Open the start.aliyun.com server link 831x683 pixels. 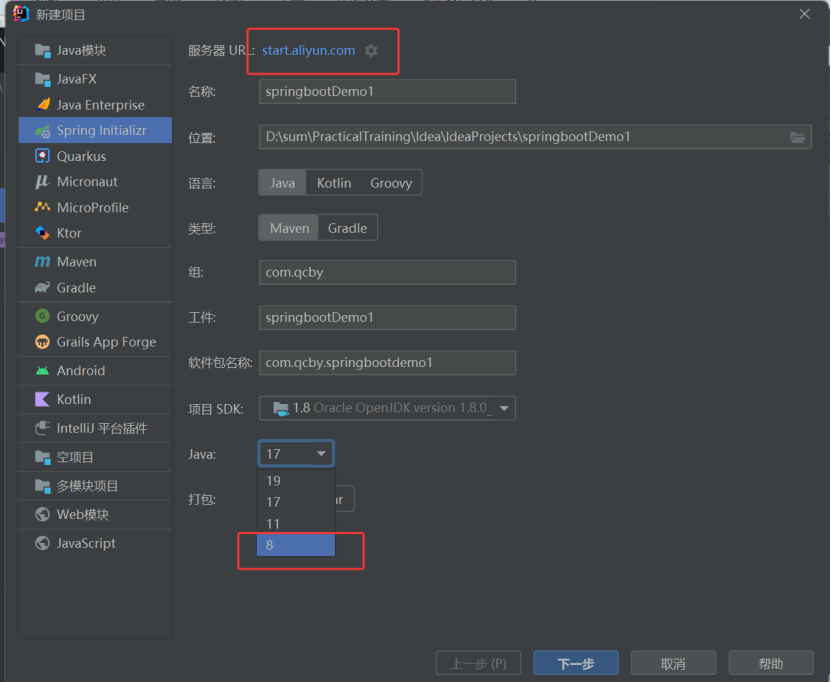point(308,50)
